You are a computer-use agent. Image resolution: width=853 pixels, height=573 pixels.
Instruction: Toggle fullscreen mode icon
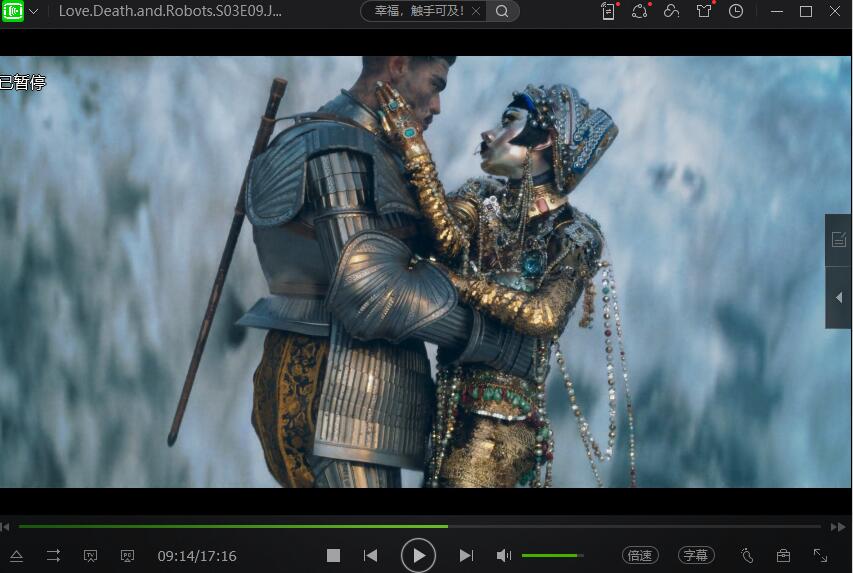(820, 555)
